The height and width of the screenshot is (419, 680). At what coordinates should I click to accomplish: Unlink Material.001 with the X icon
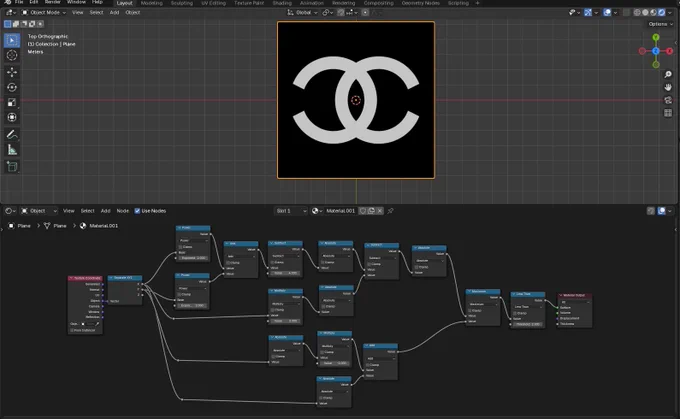[x=380, y=211]
